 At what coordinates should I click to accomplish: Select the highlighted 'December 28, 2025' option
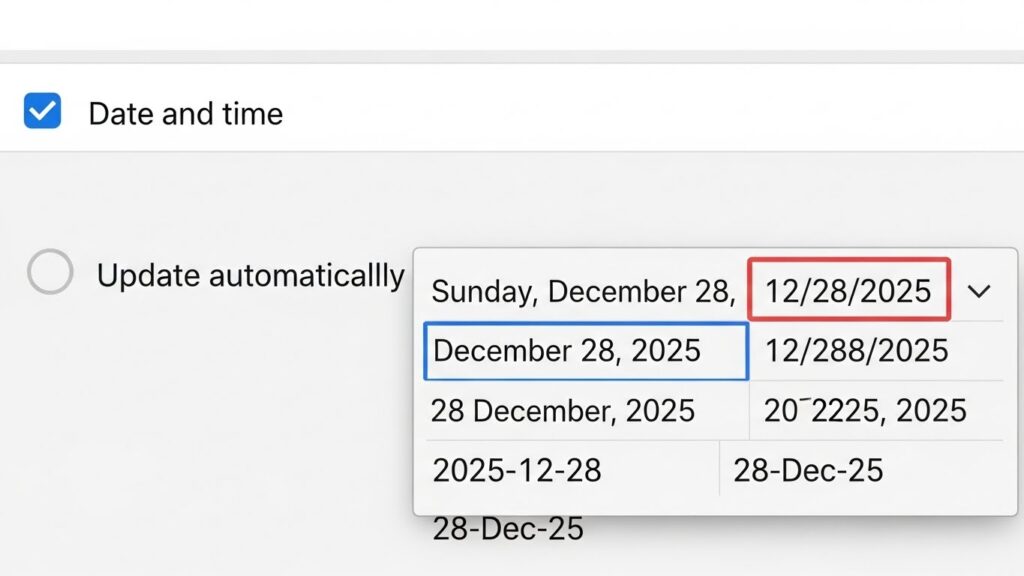click(x=585, y=351)
